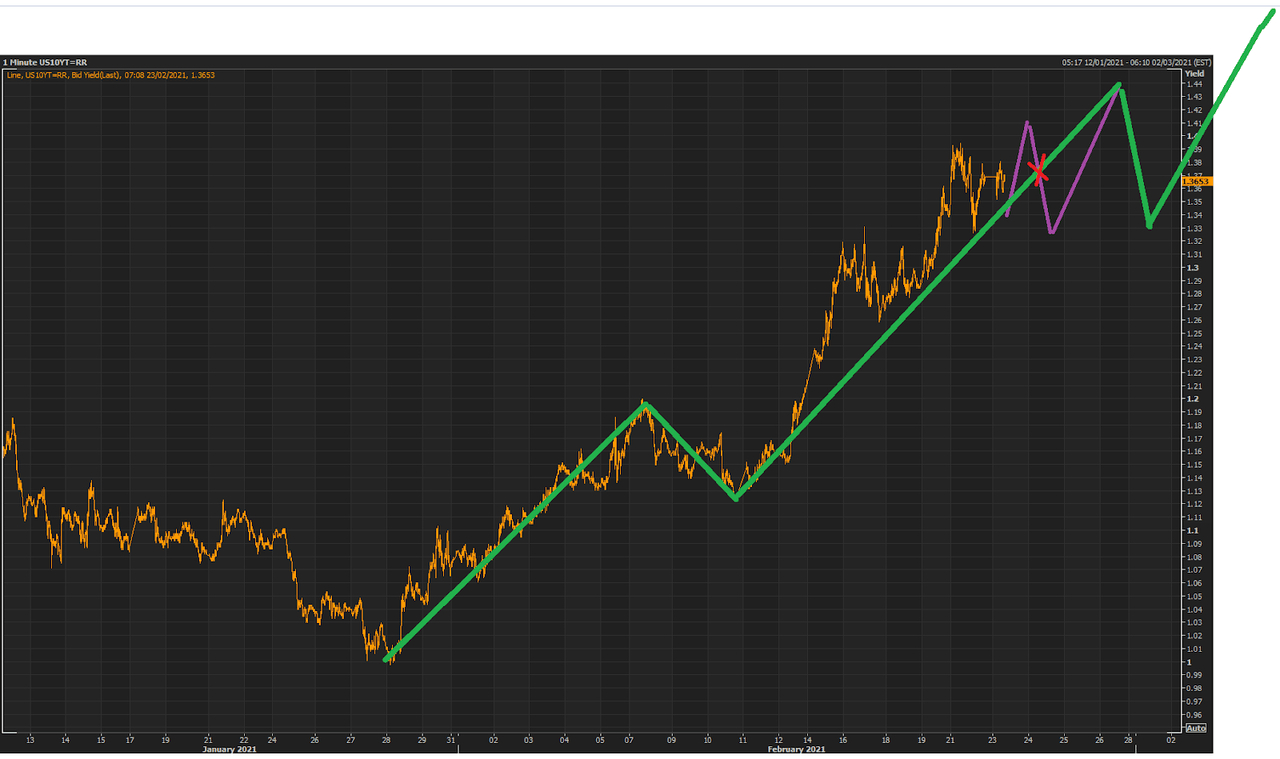Click the Auto scale button
The width and height of the screenshot is (1280, 759).
click(1196, 727)
